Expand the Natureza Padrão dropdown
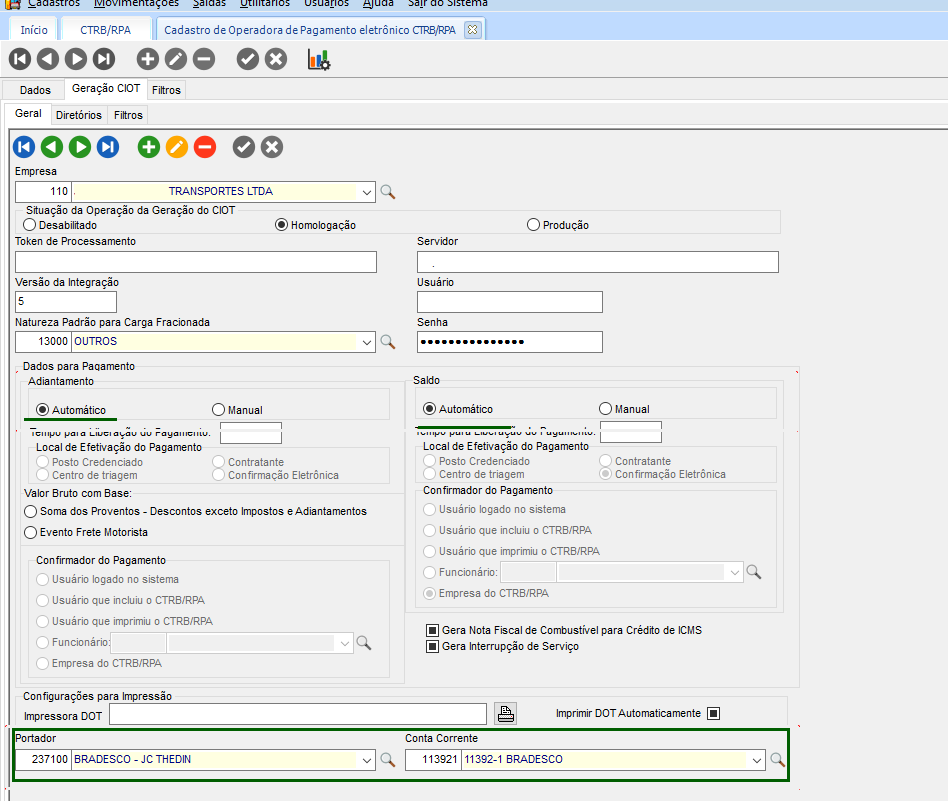The width and height of the screenshot is (948, 801). [367, 342]
